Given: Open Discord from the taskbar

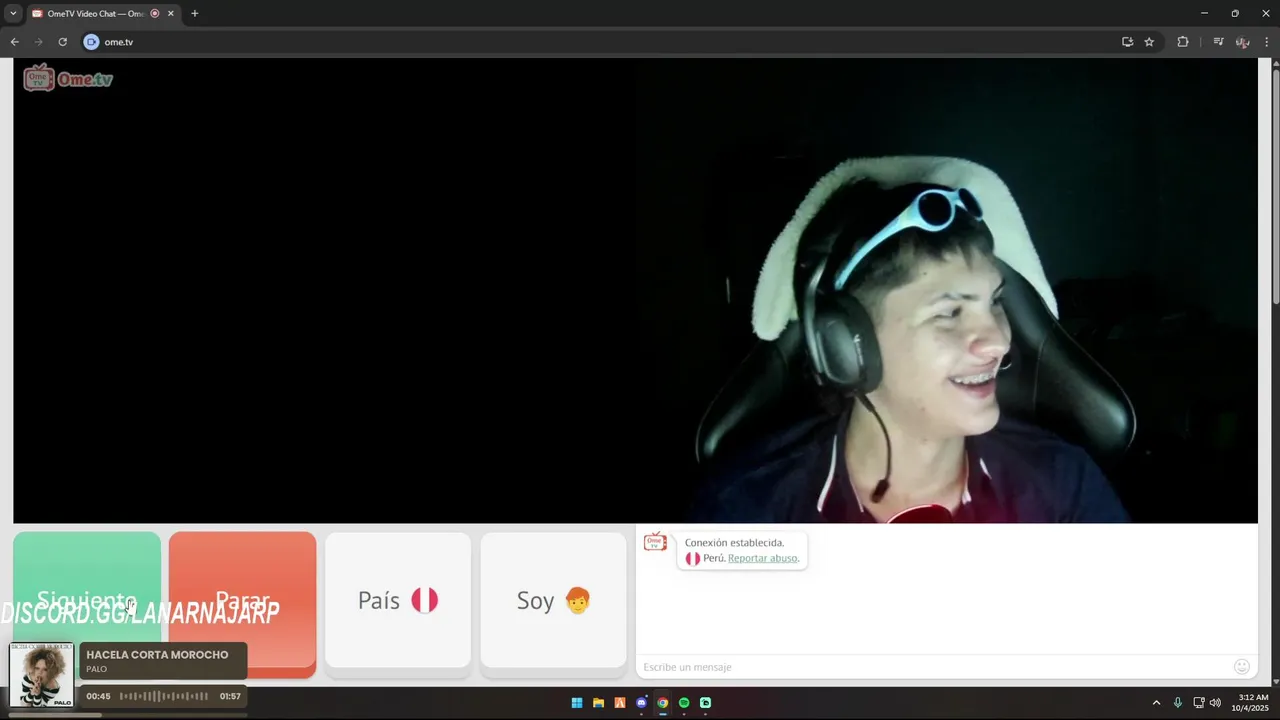Looking at the screenshot, I should click(x=641, y=703).
